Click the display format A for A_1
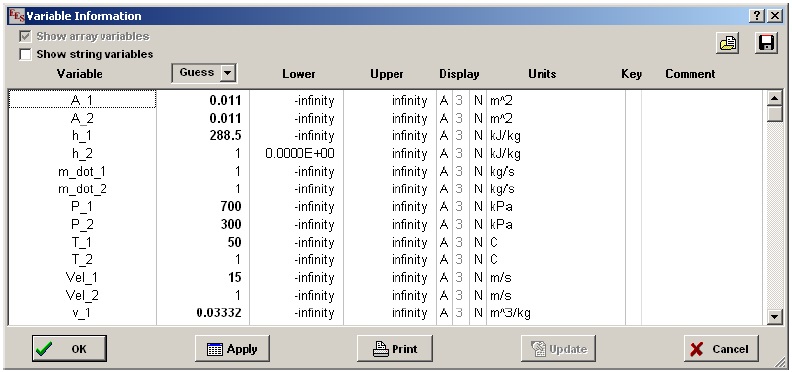 tap(444, 101)
